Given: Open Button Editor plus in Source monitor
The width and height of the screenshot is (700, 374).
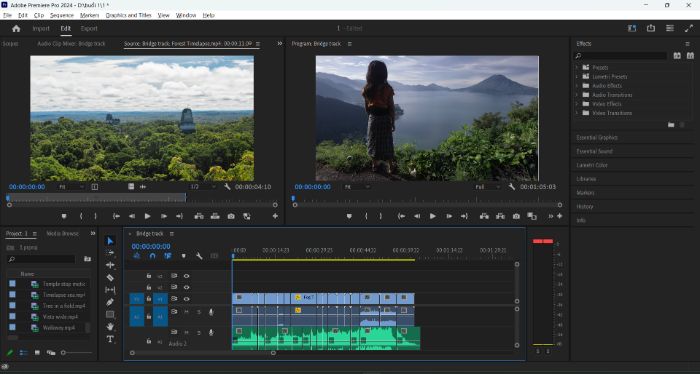Looking at the screenshot, I should (275, 216).
